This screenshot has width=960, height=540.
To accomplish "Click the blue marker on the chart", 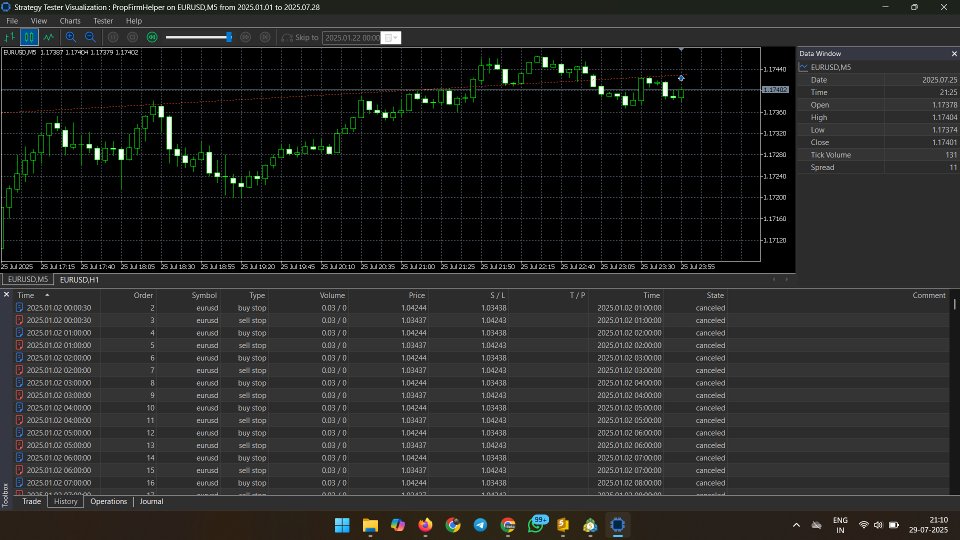I will [681, 78].
